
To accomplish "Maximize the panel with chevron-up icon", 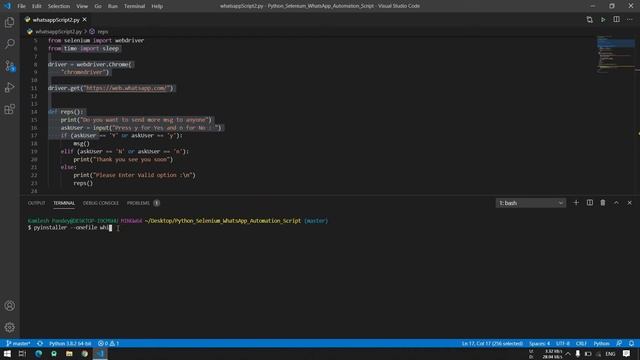I will (x=616, y=203).
